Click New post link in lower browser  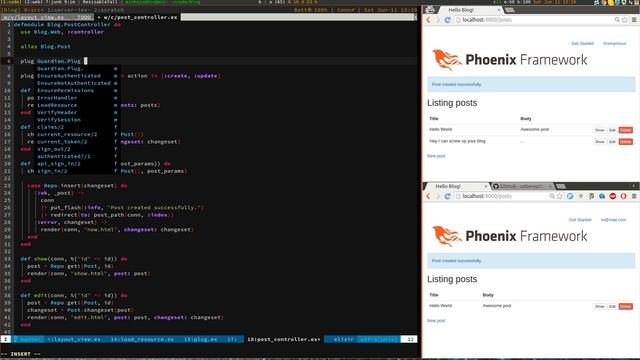coord(436,320)
